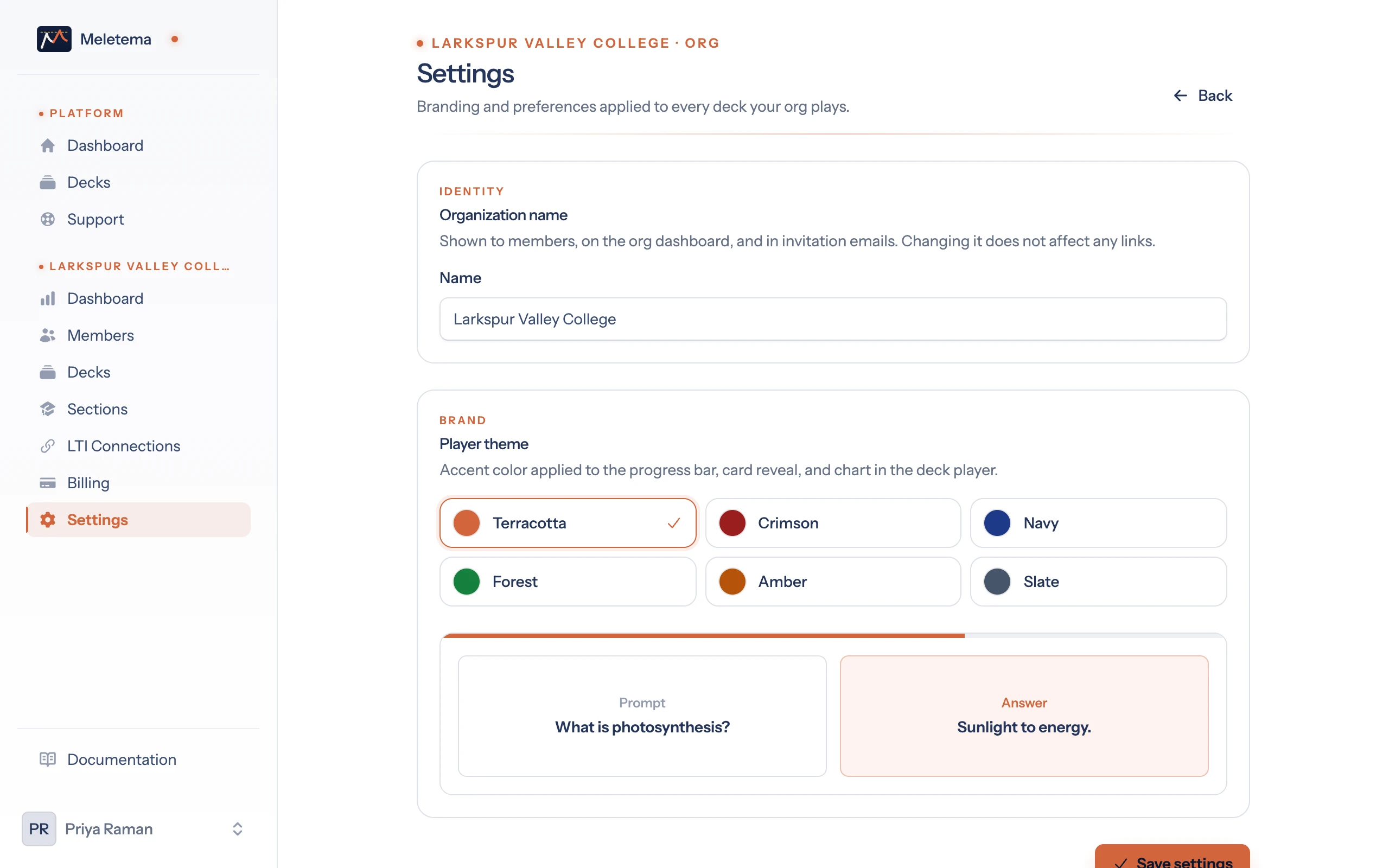Click the Meletema logo icon
The image size is (1389, 868).
54,39
